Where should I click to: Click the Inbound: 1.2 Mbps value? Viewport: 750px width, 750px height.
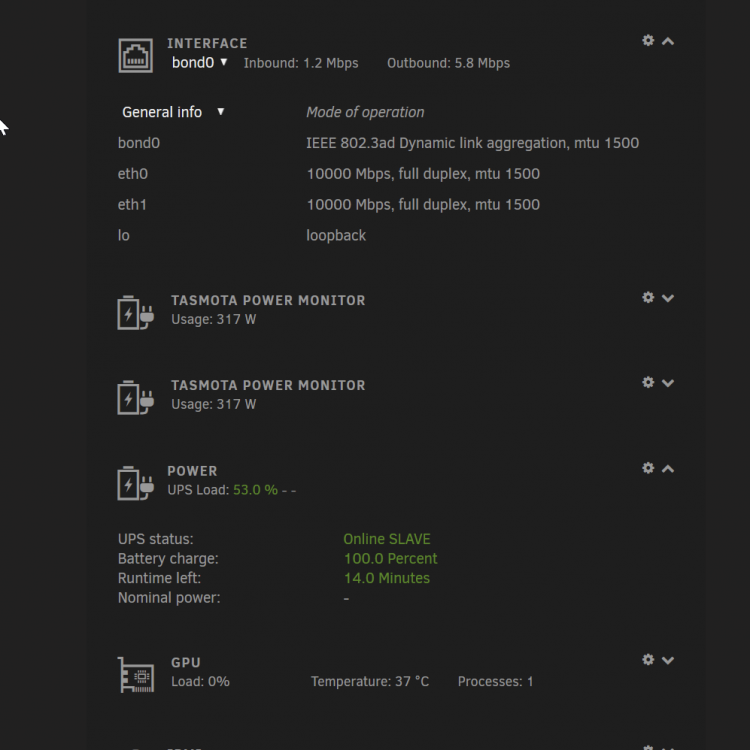coord(301,63)
